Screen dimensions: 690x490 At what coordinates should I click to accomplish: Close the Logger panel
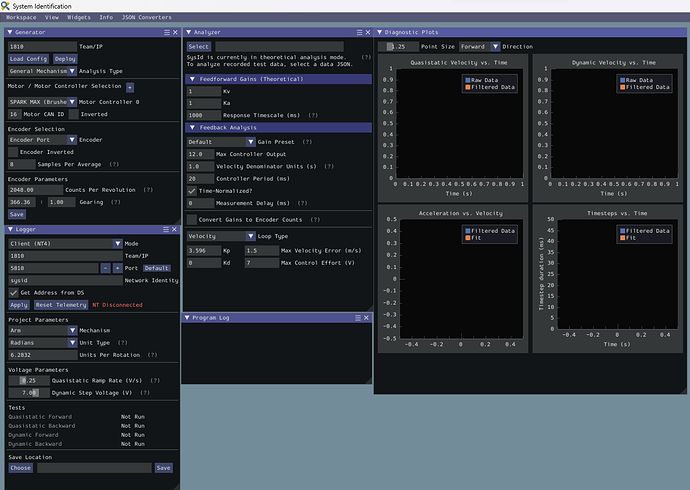point(174,229)
